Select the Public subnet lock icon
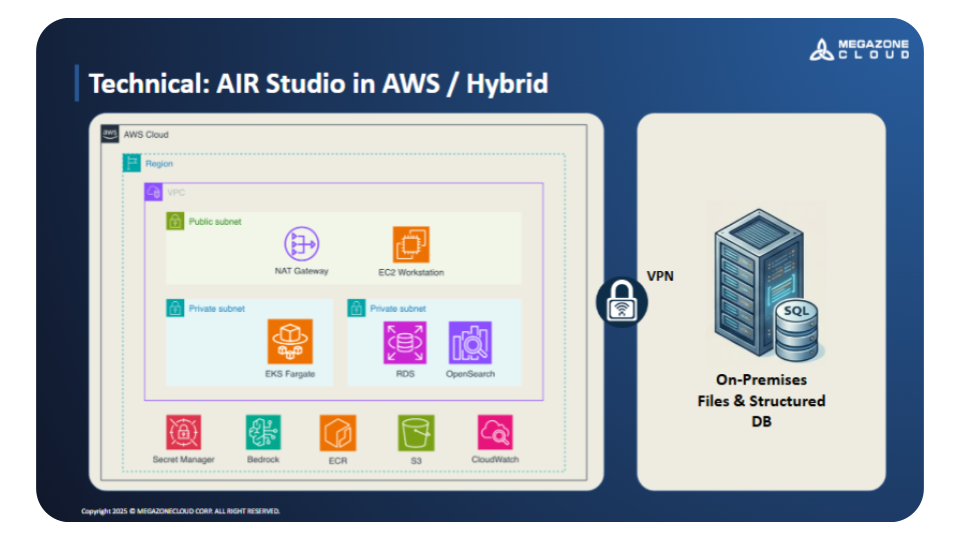Viewport: 960px width, 540px height. [175, 221]
